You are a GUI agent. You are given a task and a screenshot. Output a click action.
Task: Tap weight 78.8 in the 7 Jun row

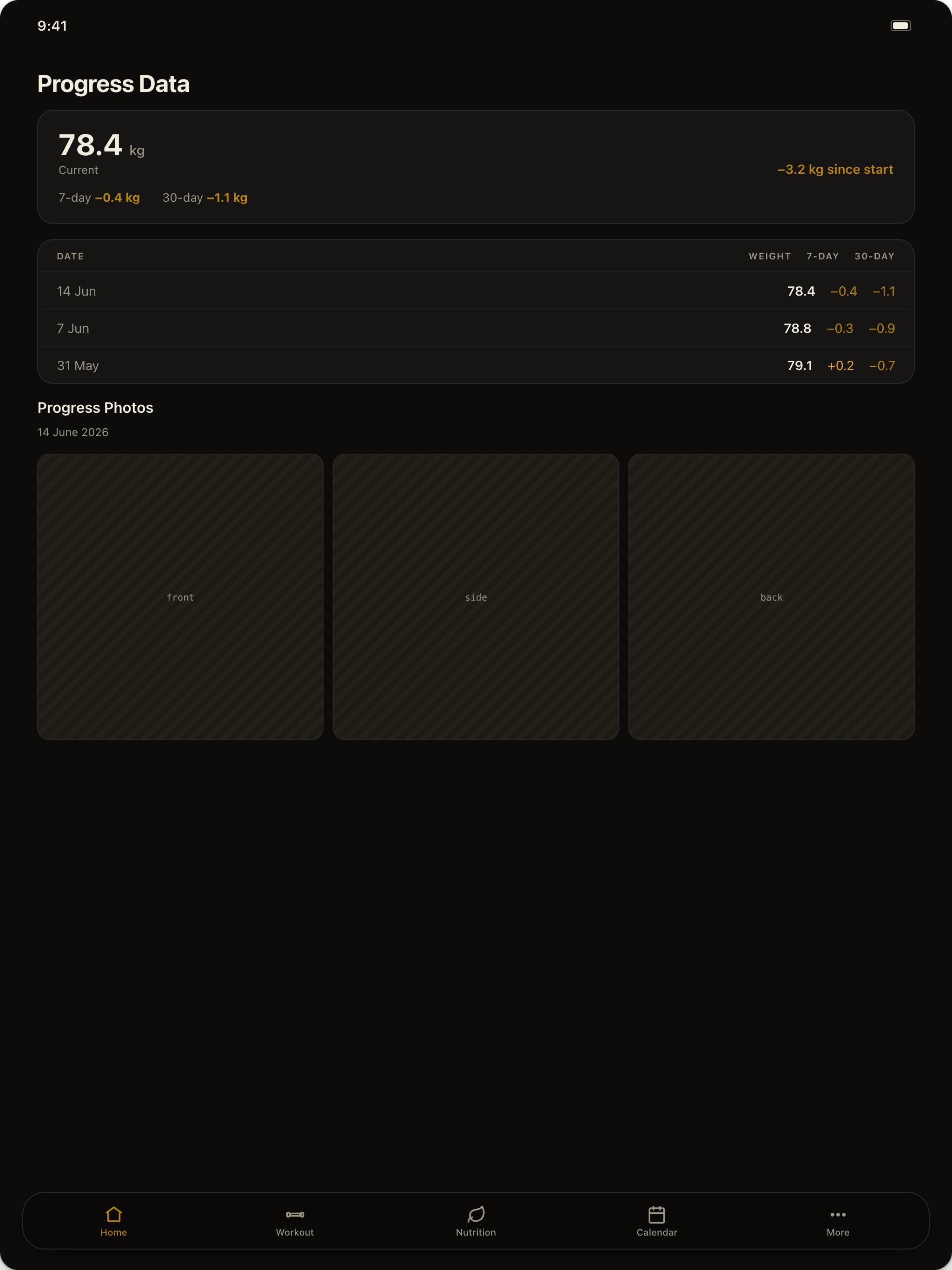(x=798, y=328)
